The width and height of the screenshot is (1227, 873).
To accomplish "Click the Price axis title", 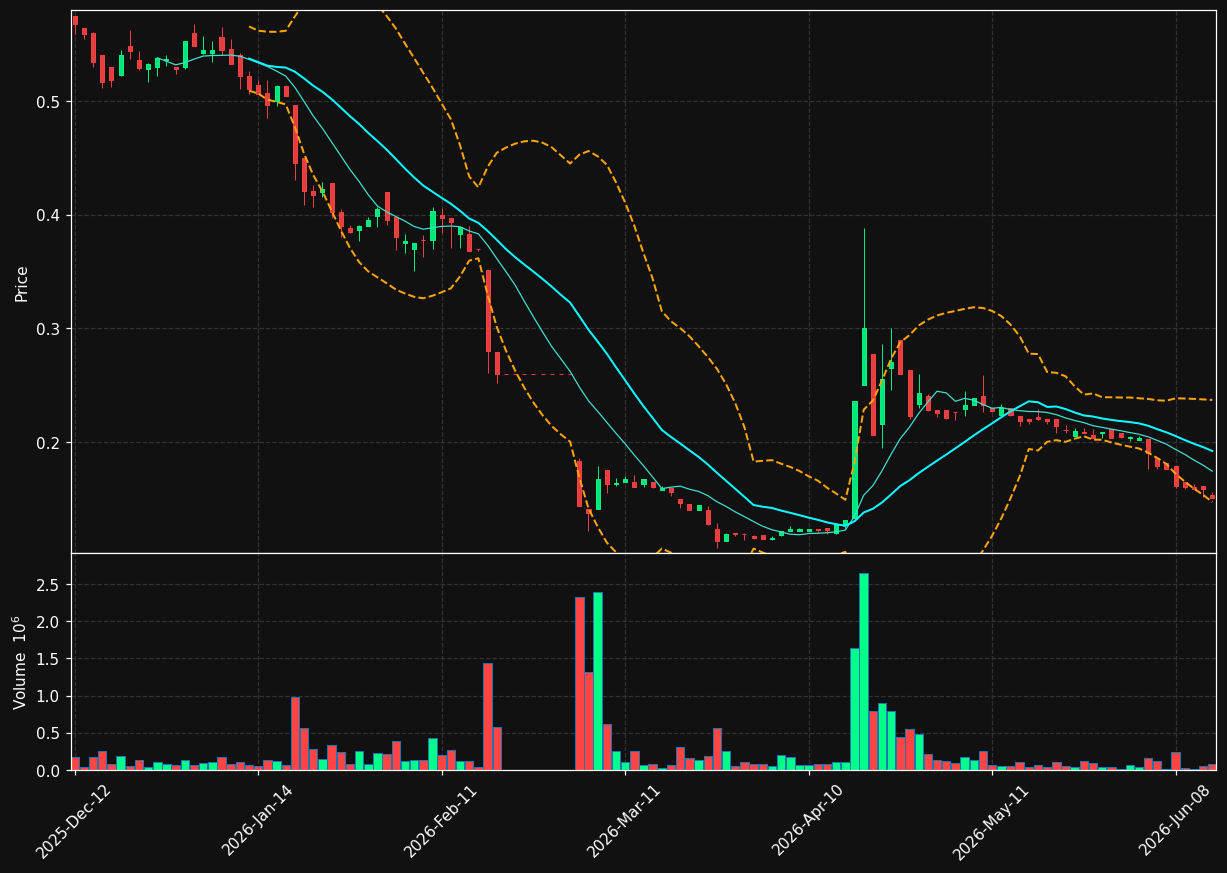I will tap(22, 283).
